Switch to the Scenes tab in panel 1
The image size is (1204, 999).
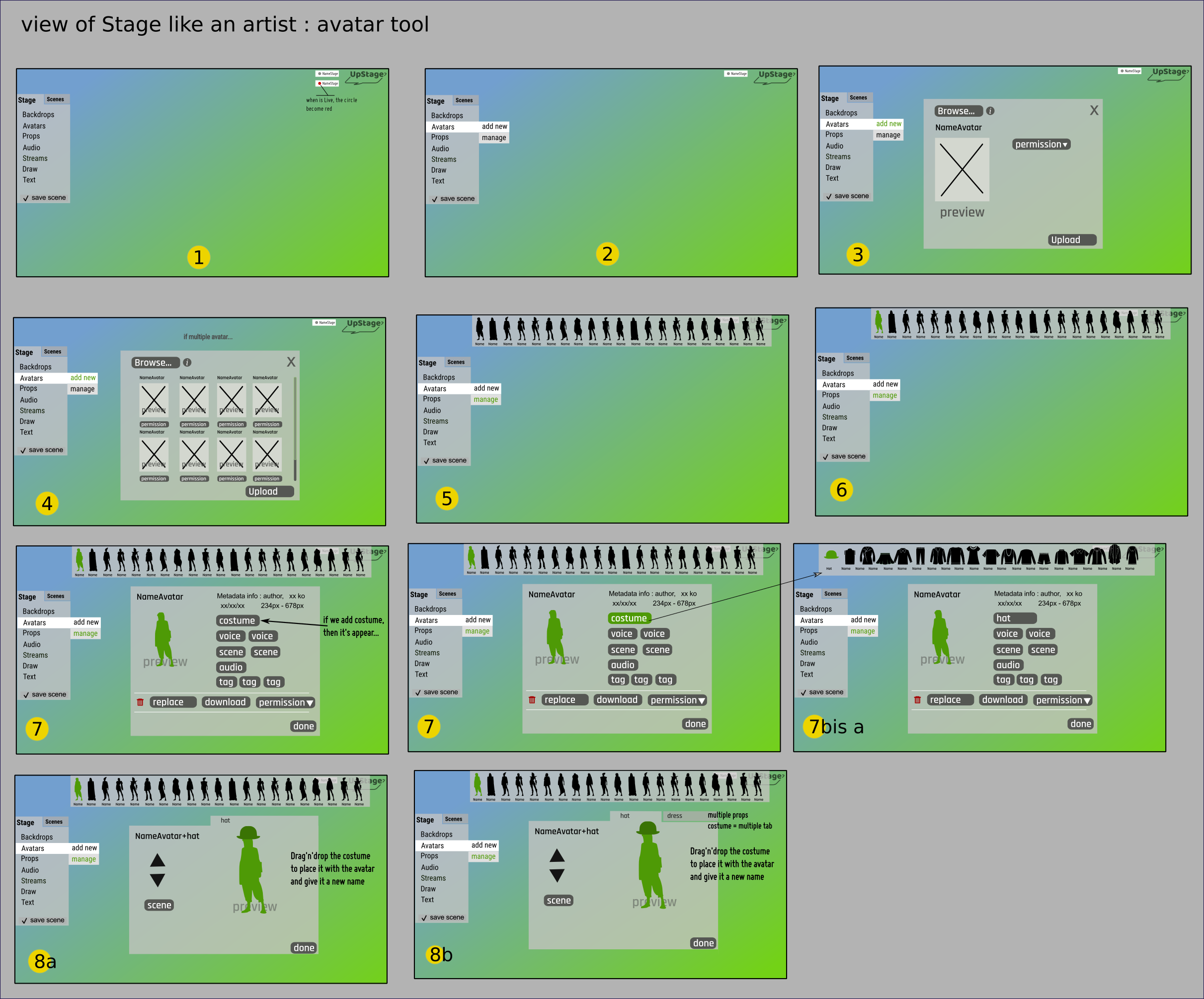(56, 100)
